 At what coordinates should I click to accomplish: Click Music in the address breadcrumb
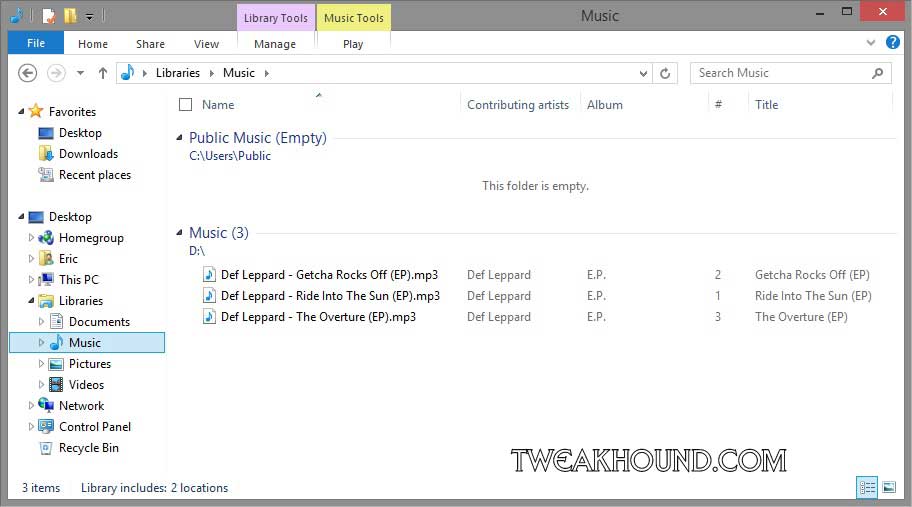239,73
